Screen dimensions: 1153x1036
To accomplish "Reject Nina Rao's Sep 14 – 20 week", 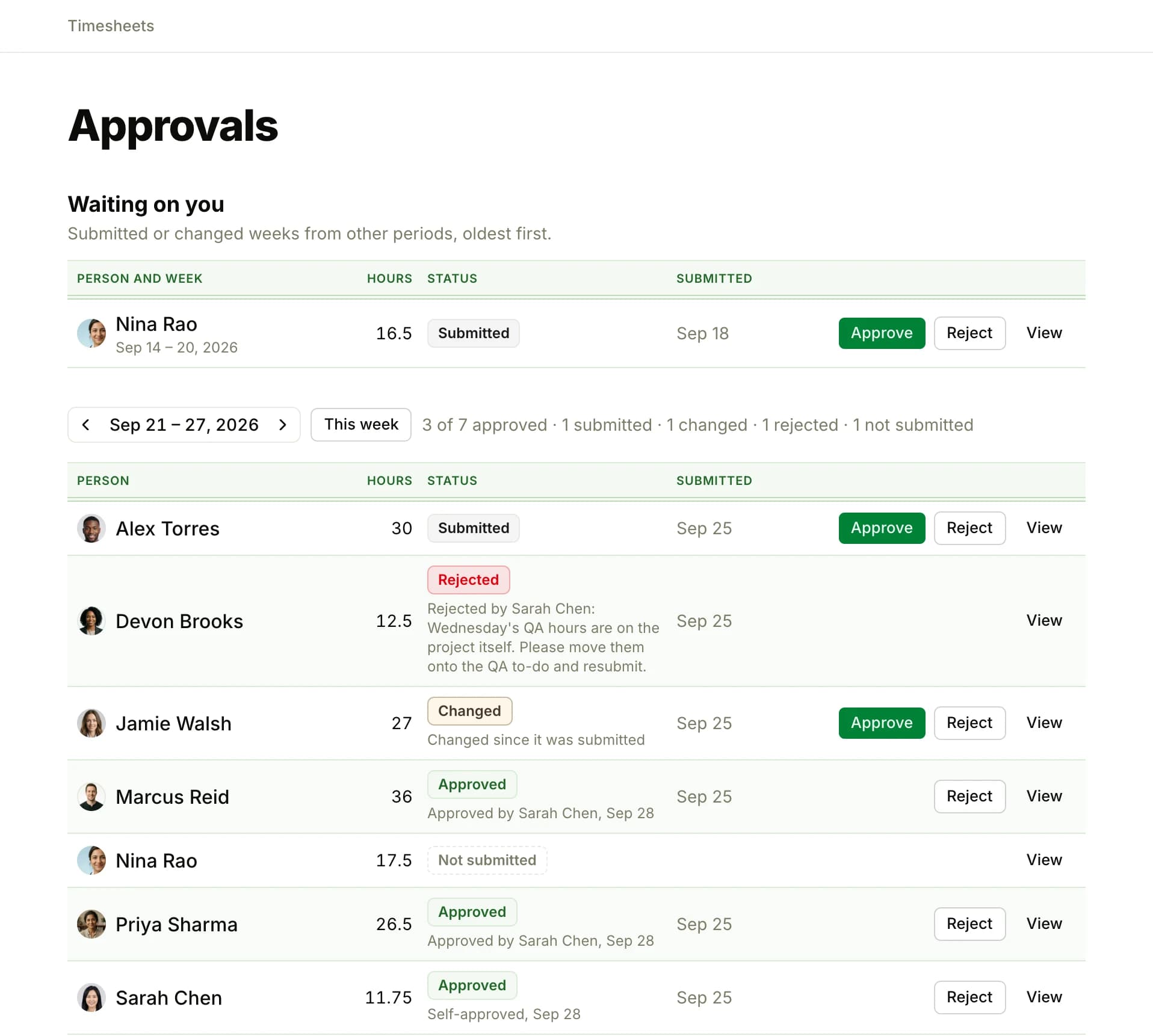I will tap(969, 333).
